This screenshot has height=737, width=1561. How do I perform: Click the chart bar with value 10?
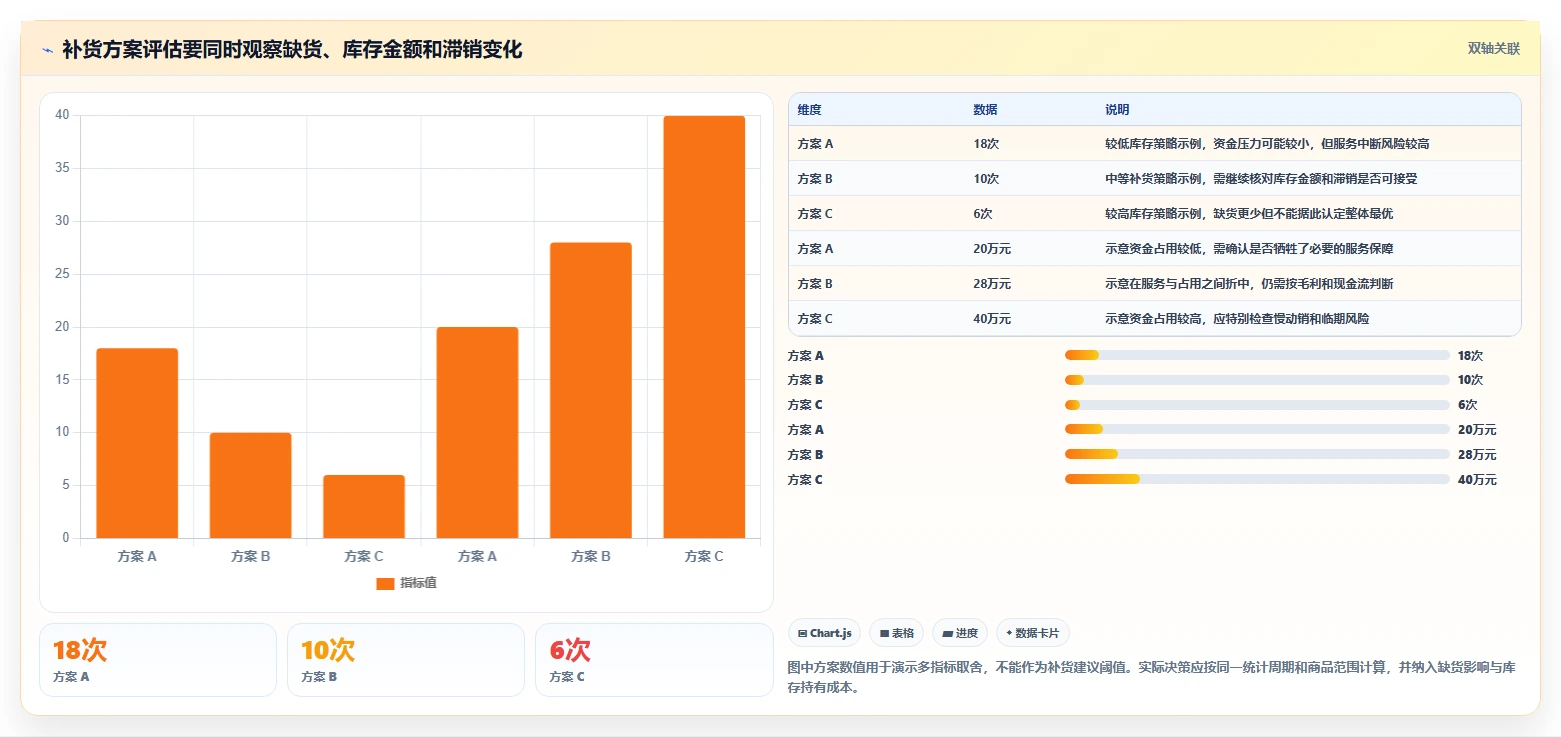(x=250, y=485)
